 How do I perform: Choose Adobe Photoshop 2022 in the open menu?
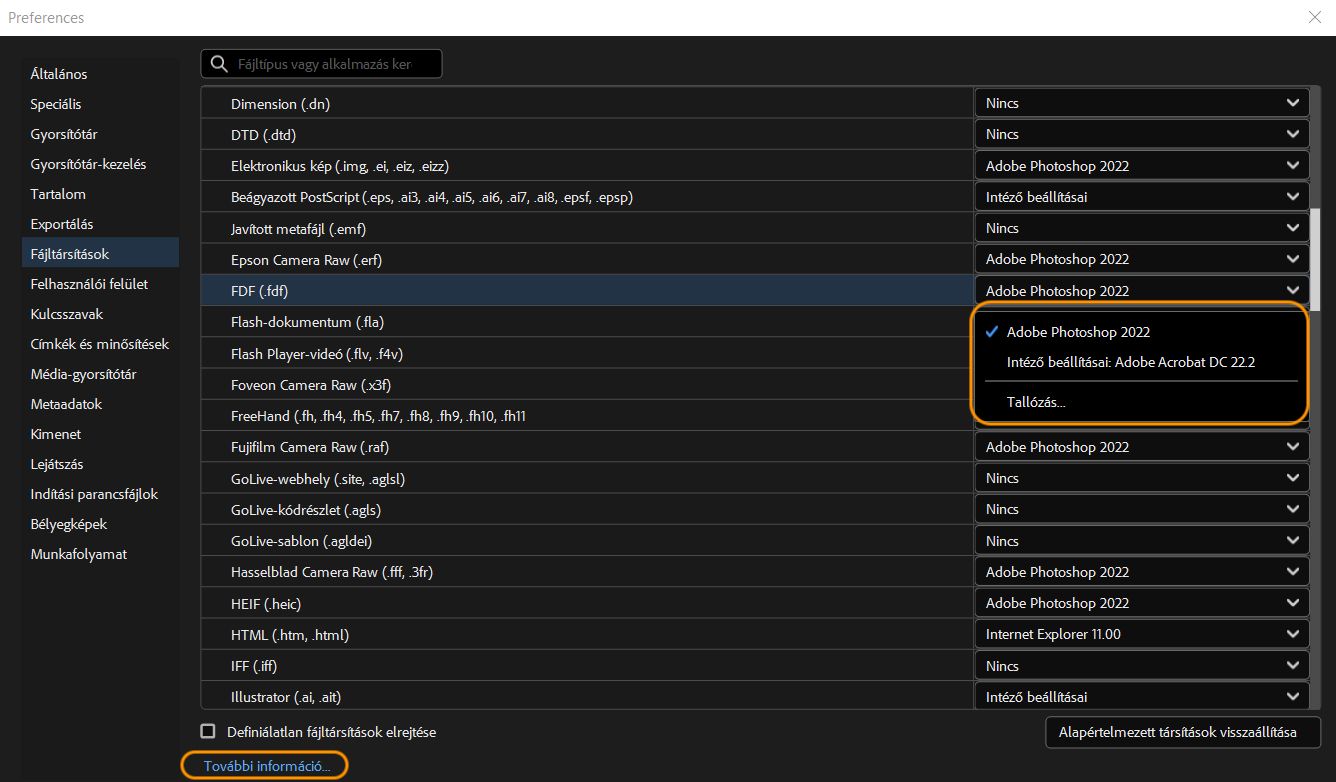pyautogui.click(x=1078, y=332)
